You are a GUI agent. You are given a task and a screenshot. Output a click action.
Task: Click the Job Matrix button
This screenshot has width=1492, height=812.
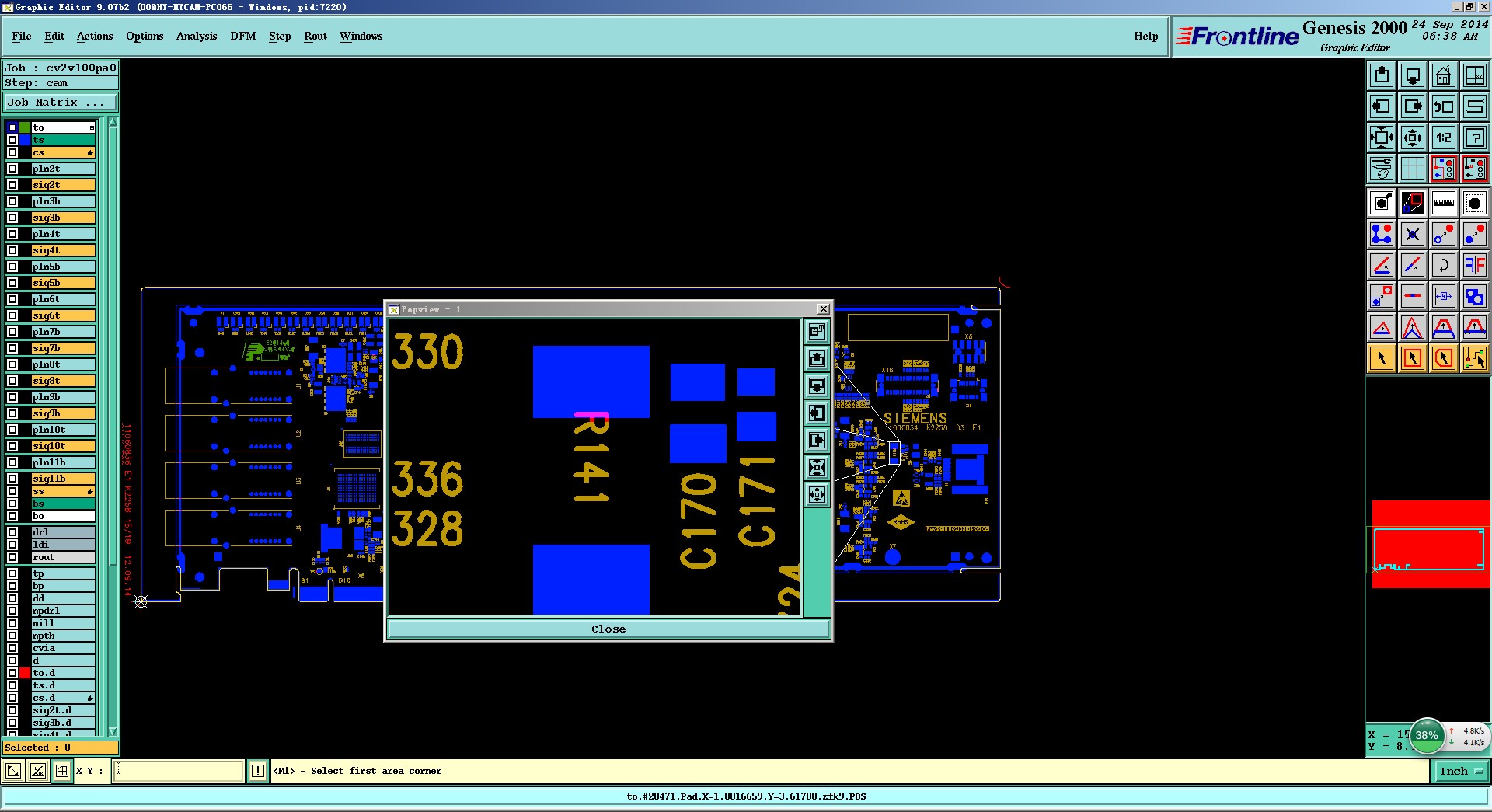coord(61,102)
